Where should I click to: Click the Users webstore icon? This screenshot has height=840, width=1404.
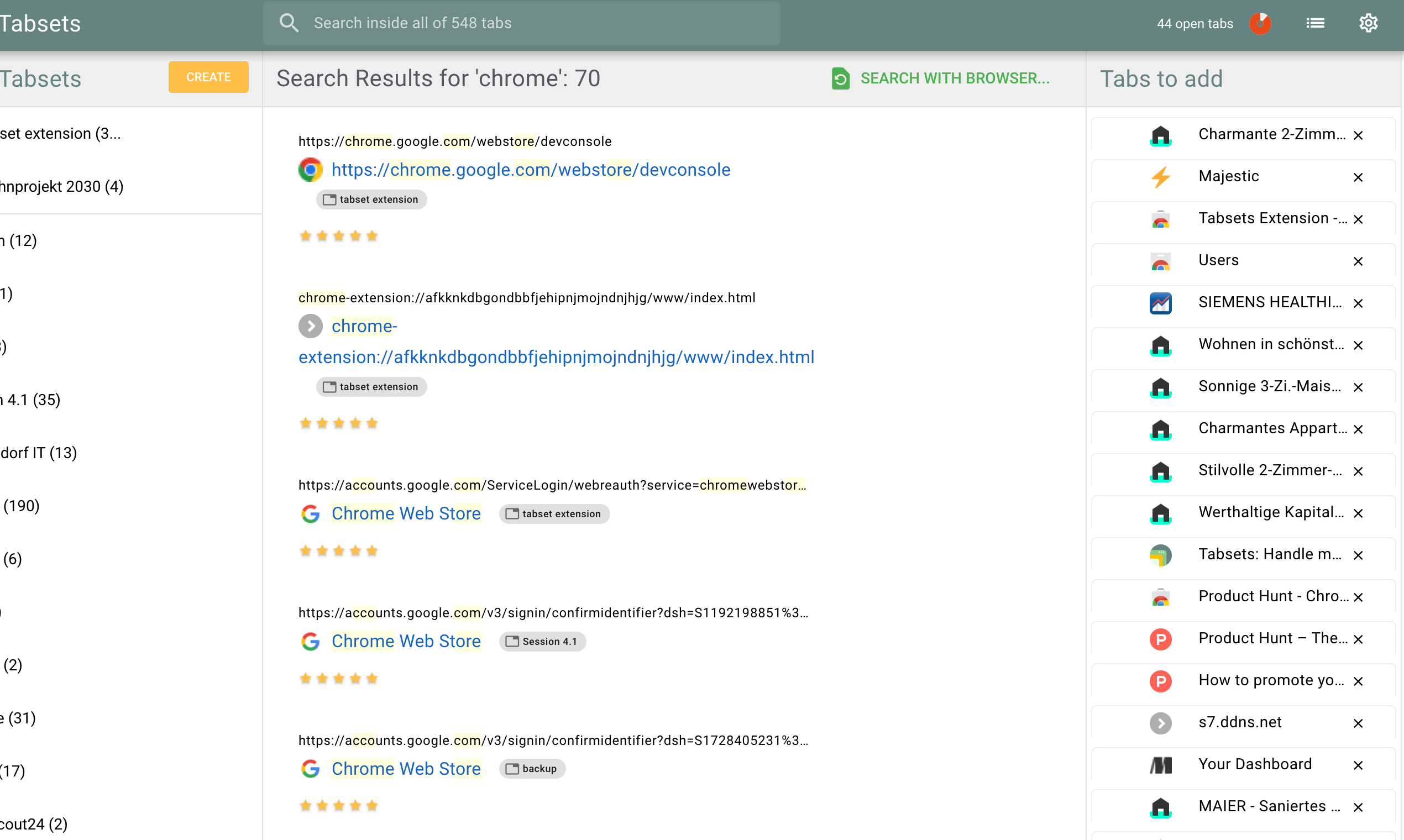point(1161,261)
